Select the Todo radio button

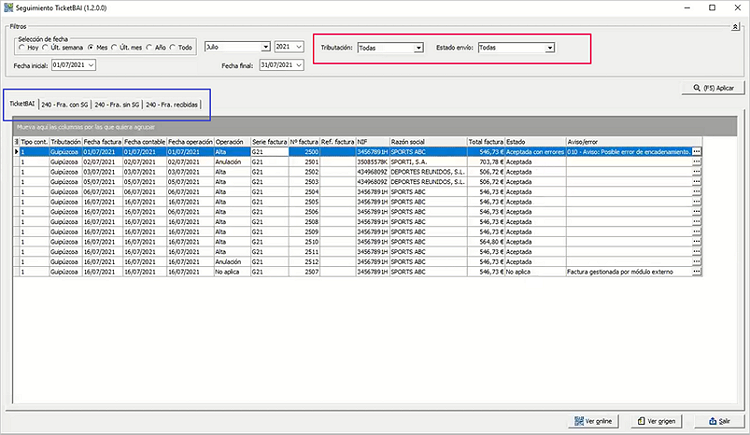click(x=172, y=48)
